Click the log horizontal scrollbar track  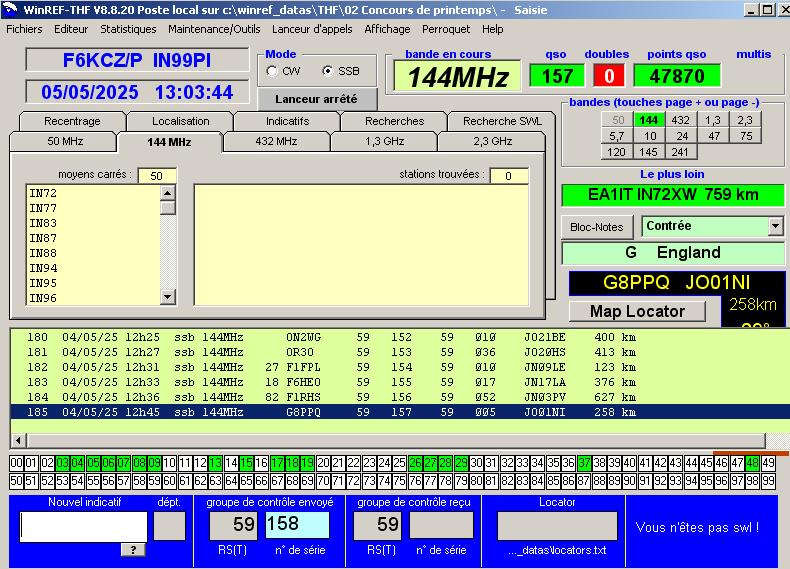click(x=397, y=441)
